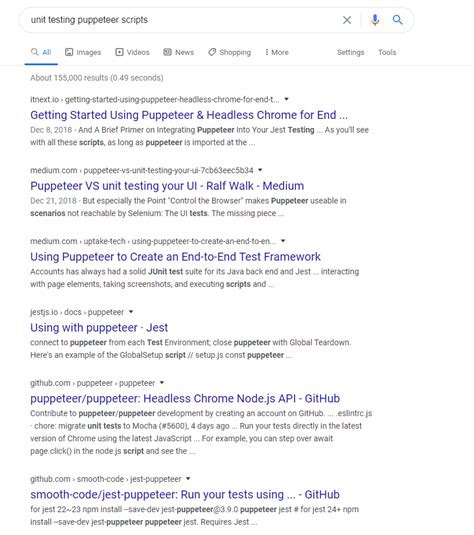Open the News results tab
Screen dimensions: 474x535
(x=178, y=52)
